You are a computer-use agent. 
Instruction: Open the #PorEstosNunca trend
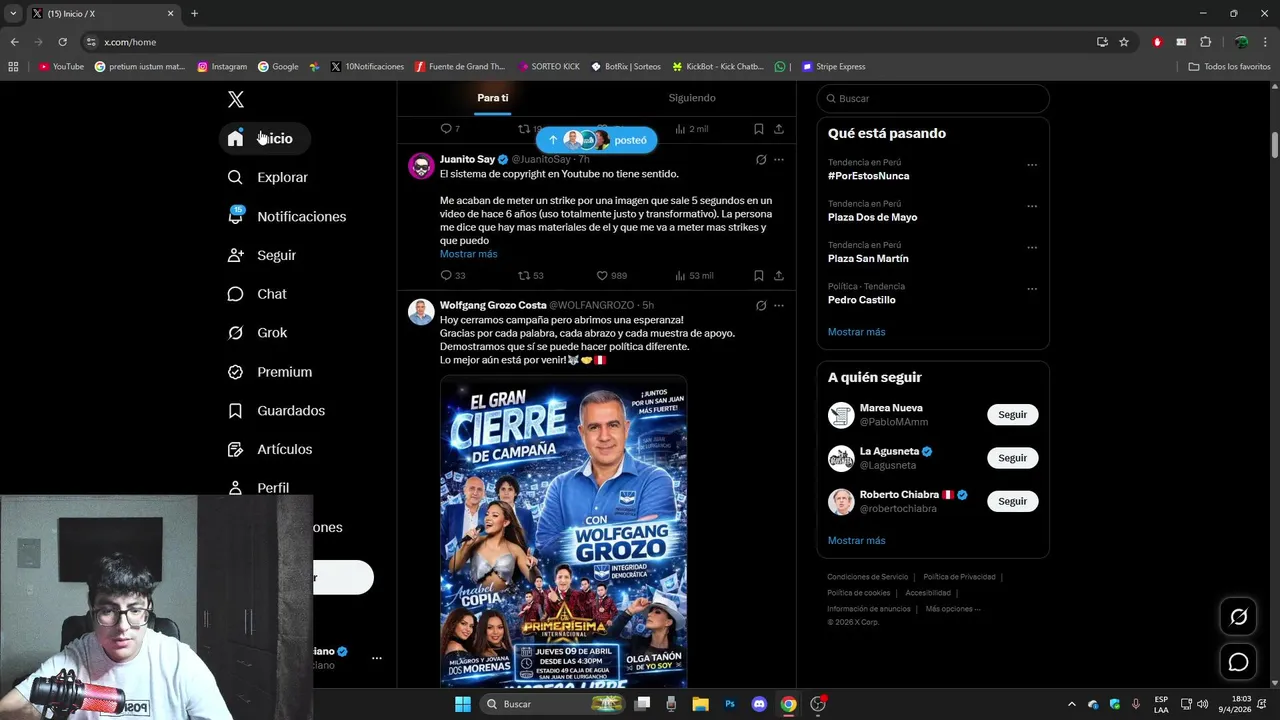[x=868, y=176]
